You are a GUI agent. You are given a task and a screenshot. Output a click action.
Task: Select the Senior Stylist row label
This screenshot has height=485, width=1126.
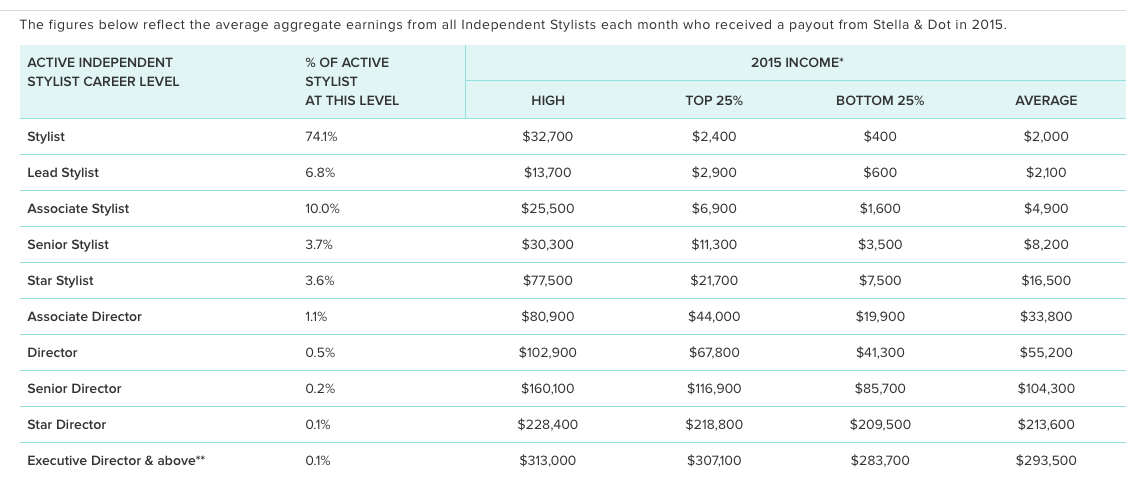[68, 244]
